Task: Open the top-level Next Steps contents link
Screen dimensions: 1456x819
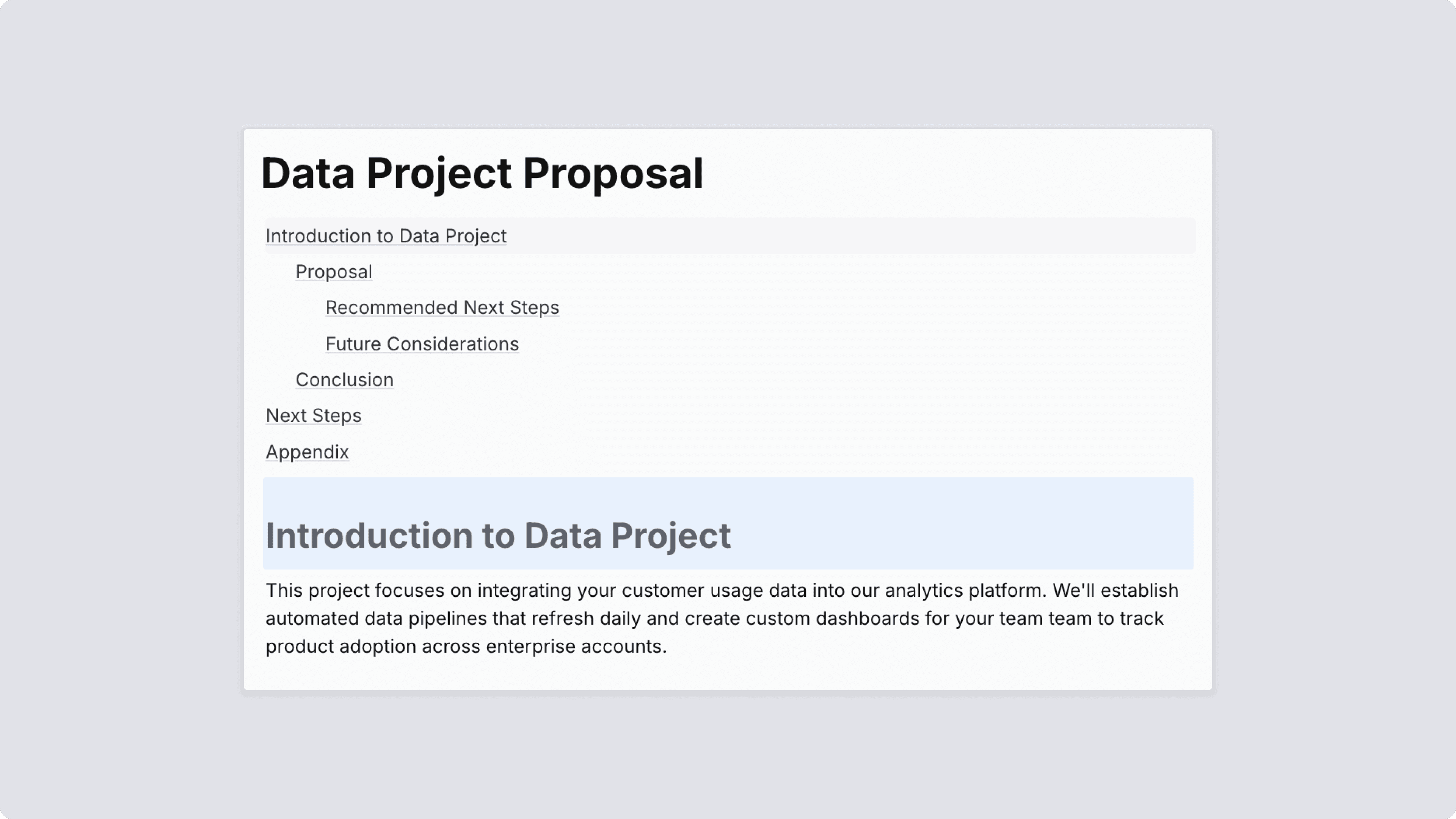Action: pos(313,416)
